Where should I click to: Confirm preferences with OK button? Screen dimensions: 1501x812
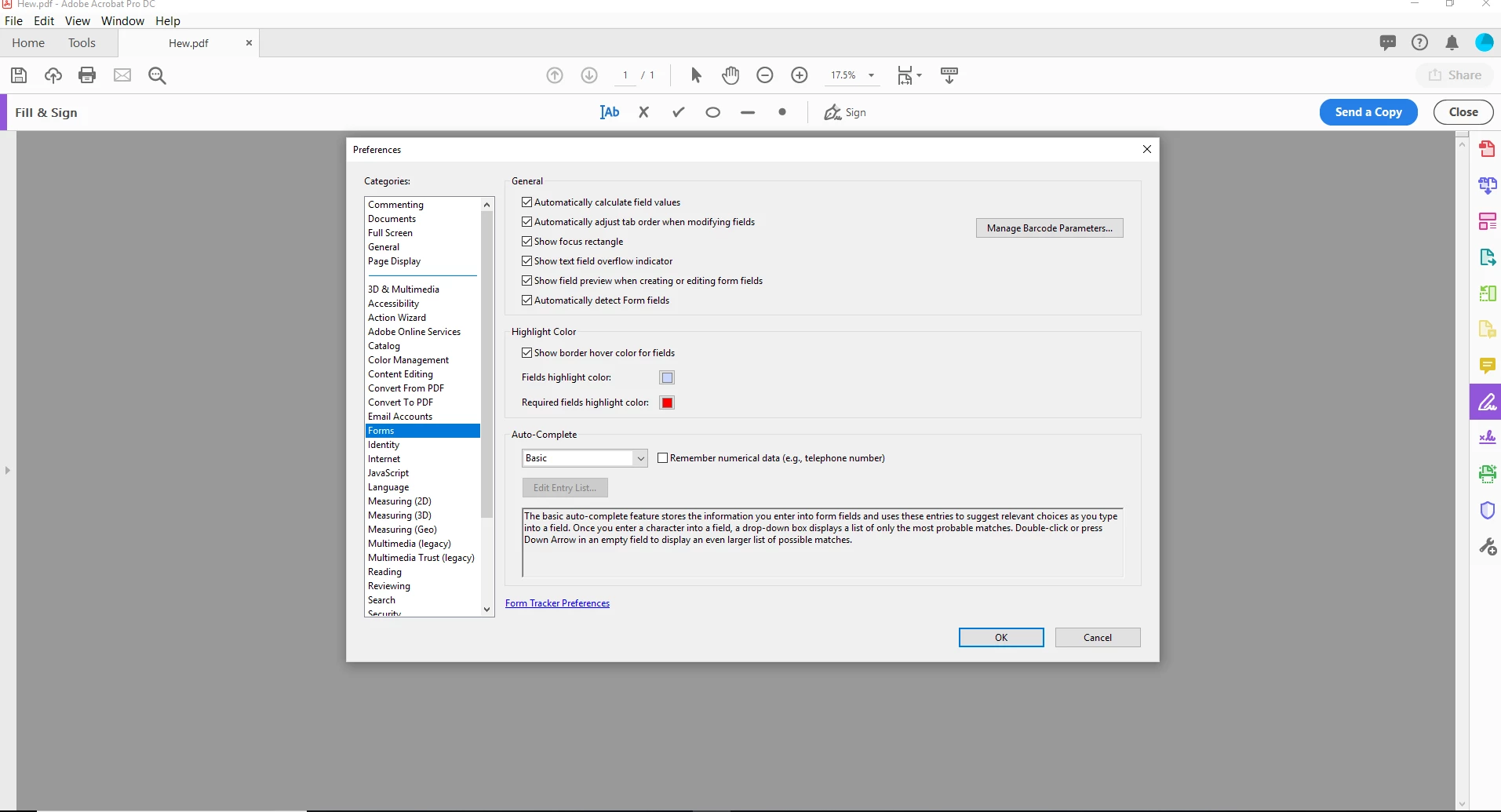1001,638
